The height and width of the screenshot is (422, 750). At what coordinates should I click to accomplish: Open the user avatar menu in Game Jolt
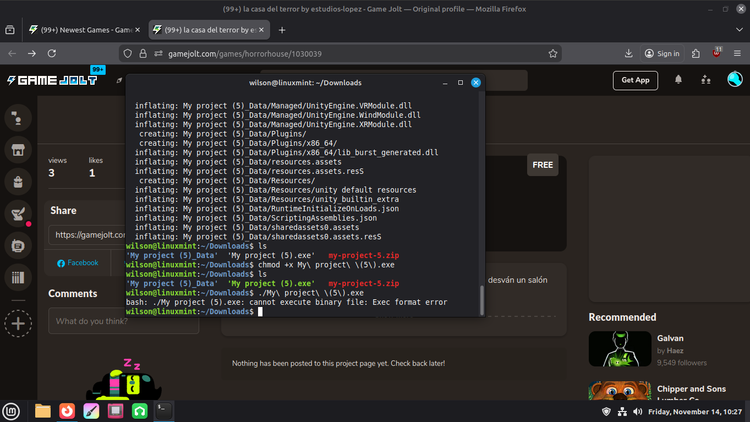(735, 79)
